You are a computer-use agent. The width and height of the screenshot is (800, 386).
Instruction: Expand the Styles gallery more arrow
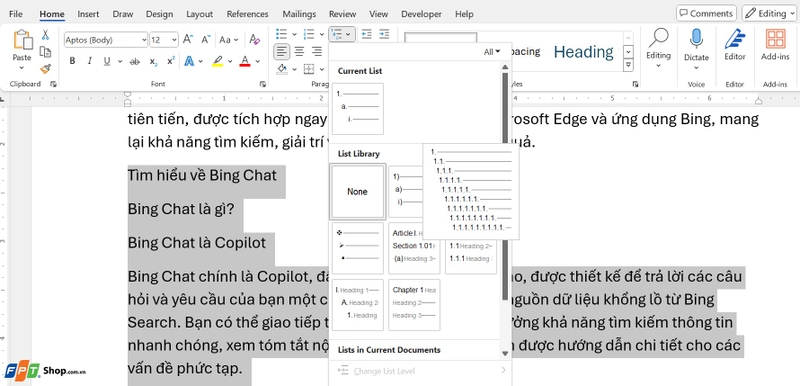pyautogui.click(x=629, y=65)
